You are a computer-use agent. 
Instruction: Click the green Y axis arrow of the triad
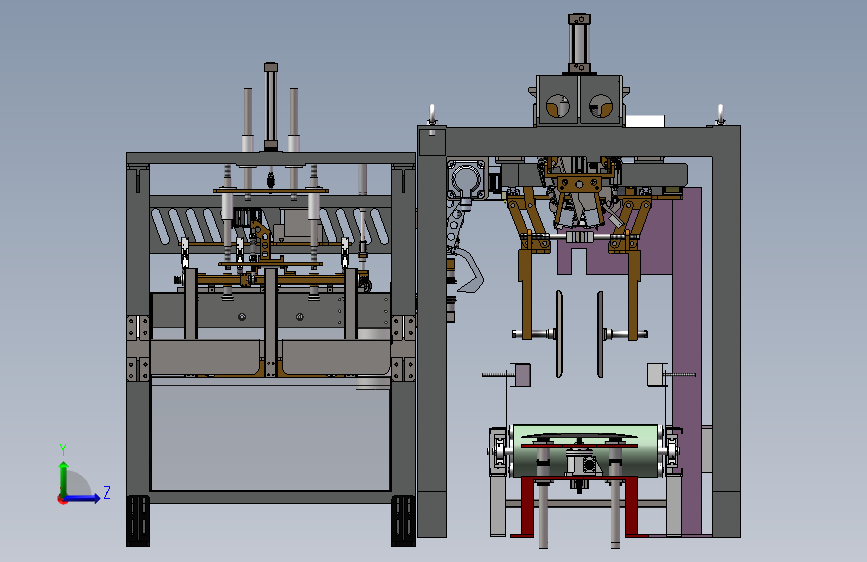click(x=63, y=478)
